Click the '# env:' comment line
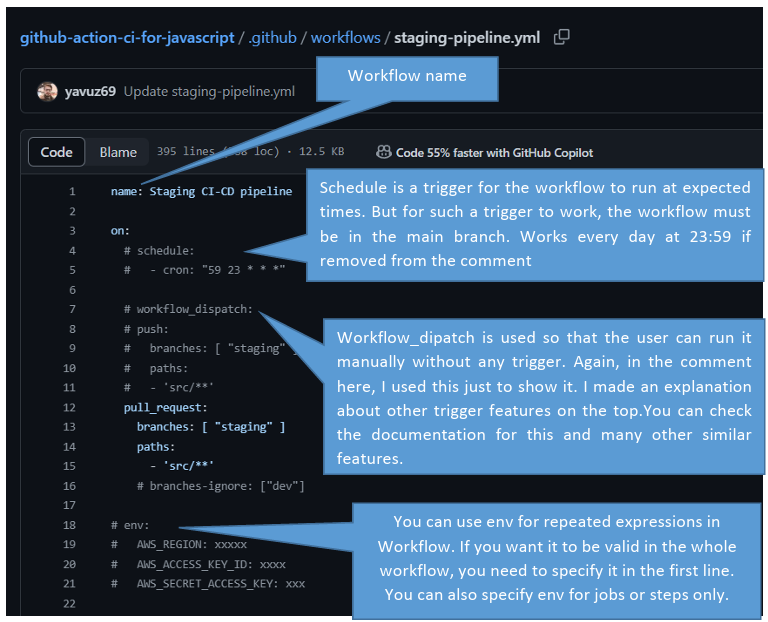Image resolution: width=768 pixels, height=622 pixels. [130, 525]
